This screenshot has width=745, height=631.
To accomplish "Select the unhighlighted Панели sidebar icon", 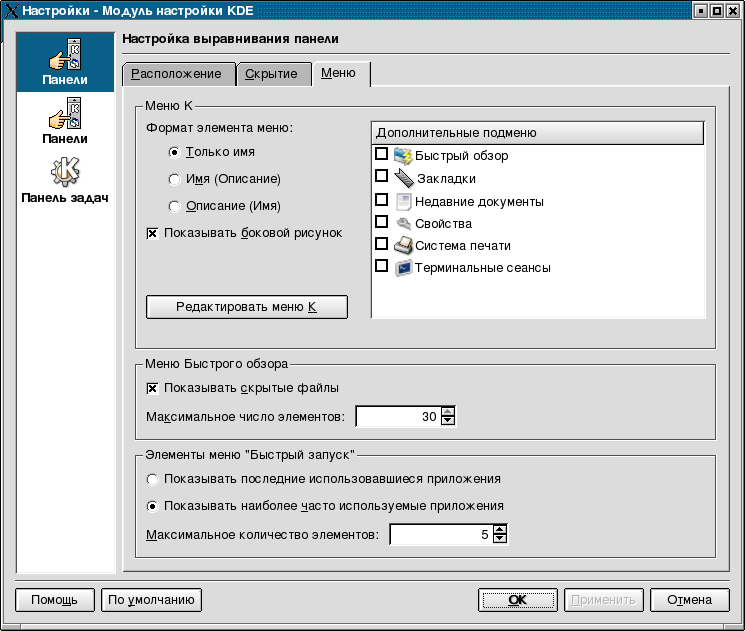I will tap(65, 114).
